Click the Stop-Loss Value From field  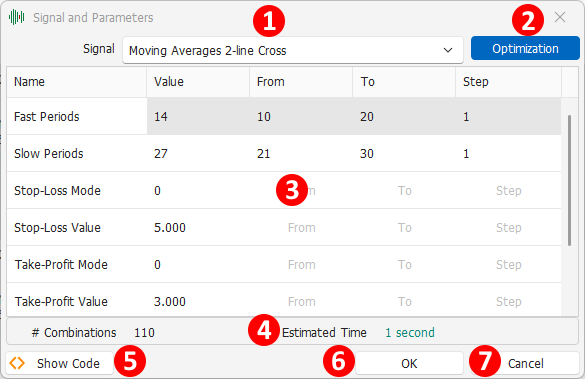tap(301, 228)
